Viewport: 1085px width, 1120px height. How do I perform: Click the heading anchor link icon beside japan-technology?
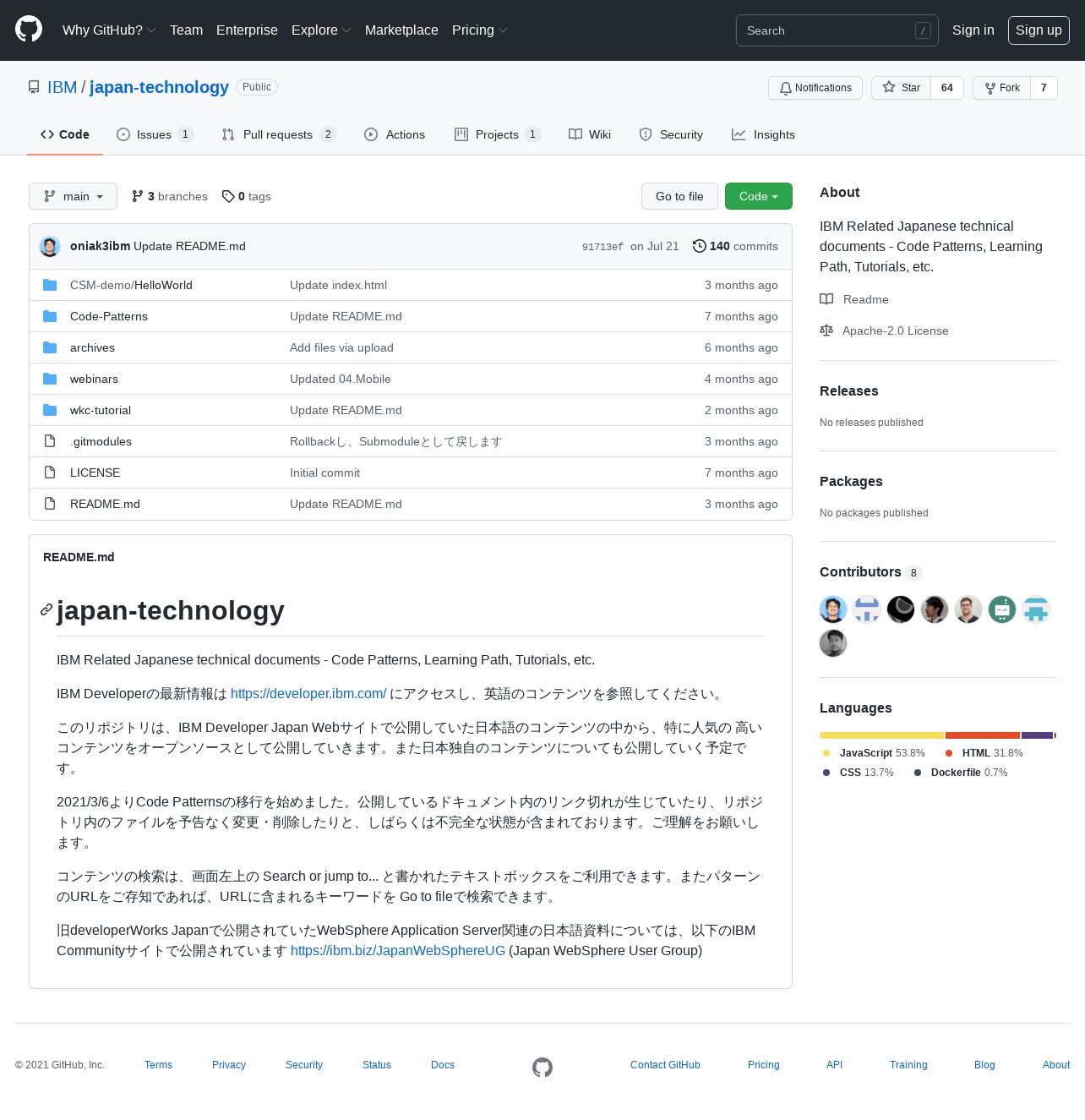point(46,609)
